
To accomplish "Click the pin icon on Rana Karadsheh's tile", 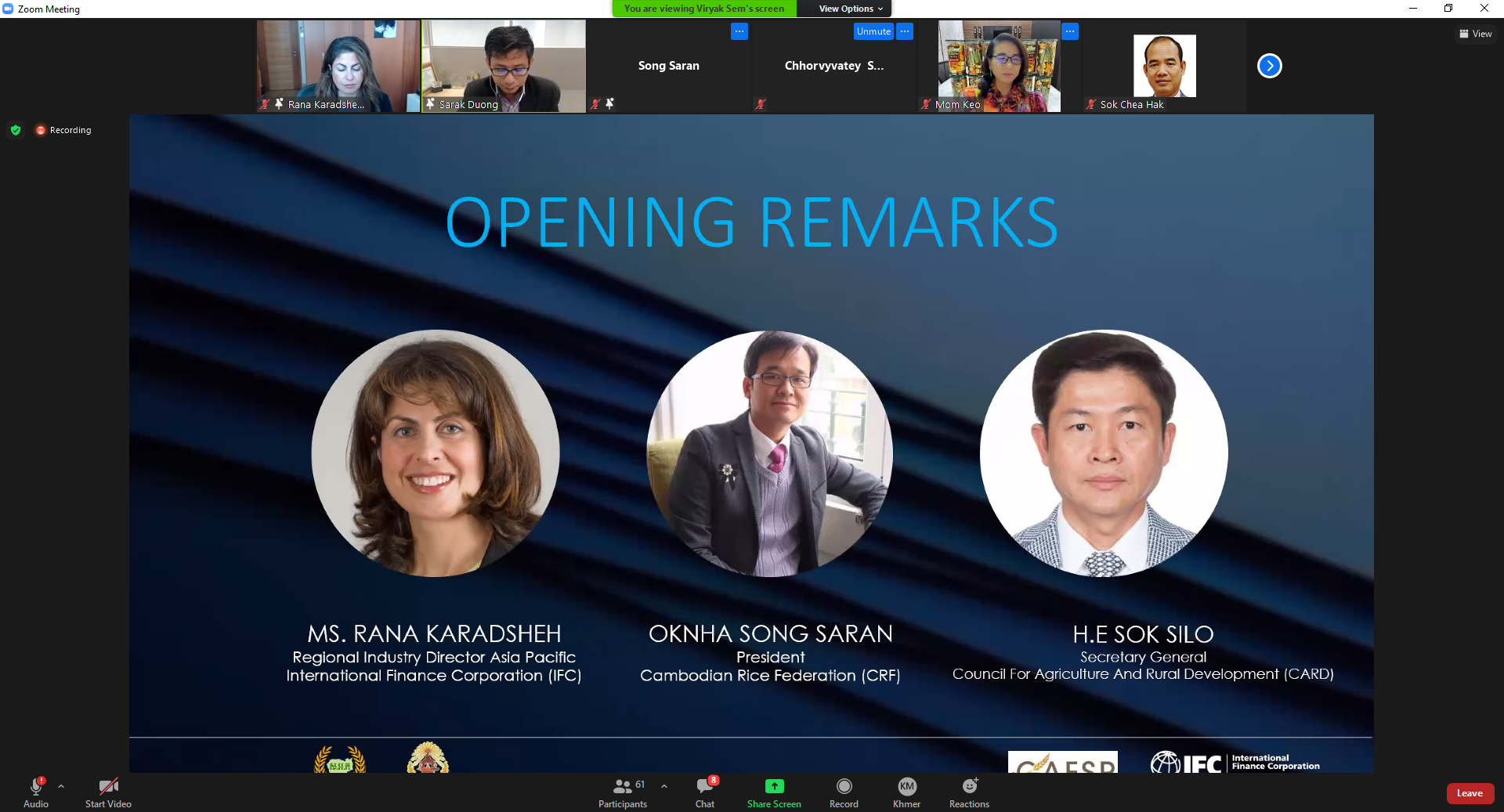I will [279, 103].
